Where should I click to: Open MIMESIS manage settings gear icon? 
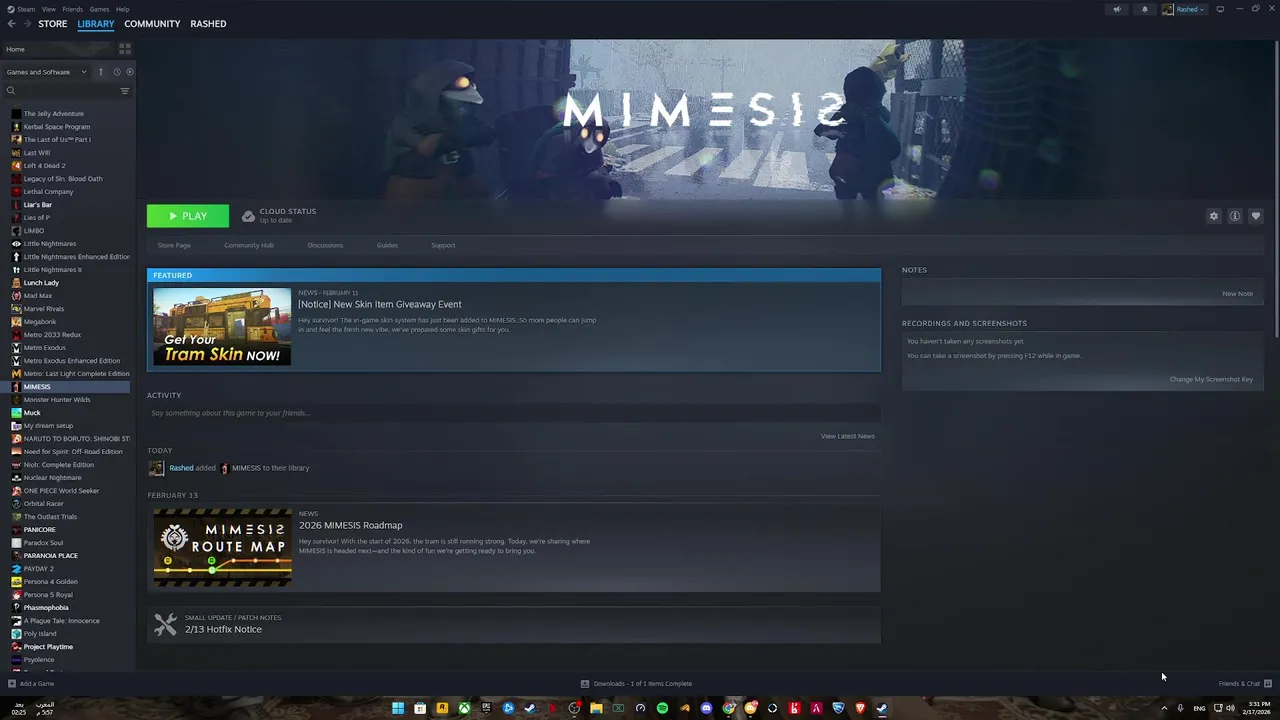click(1214, 216)
